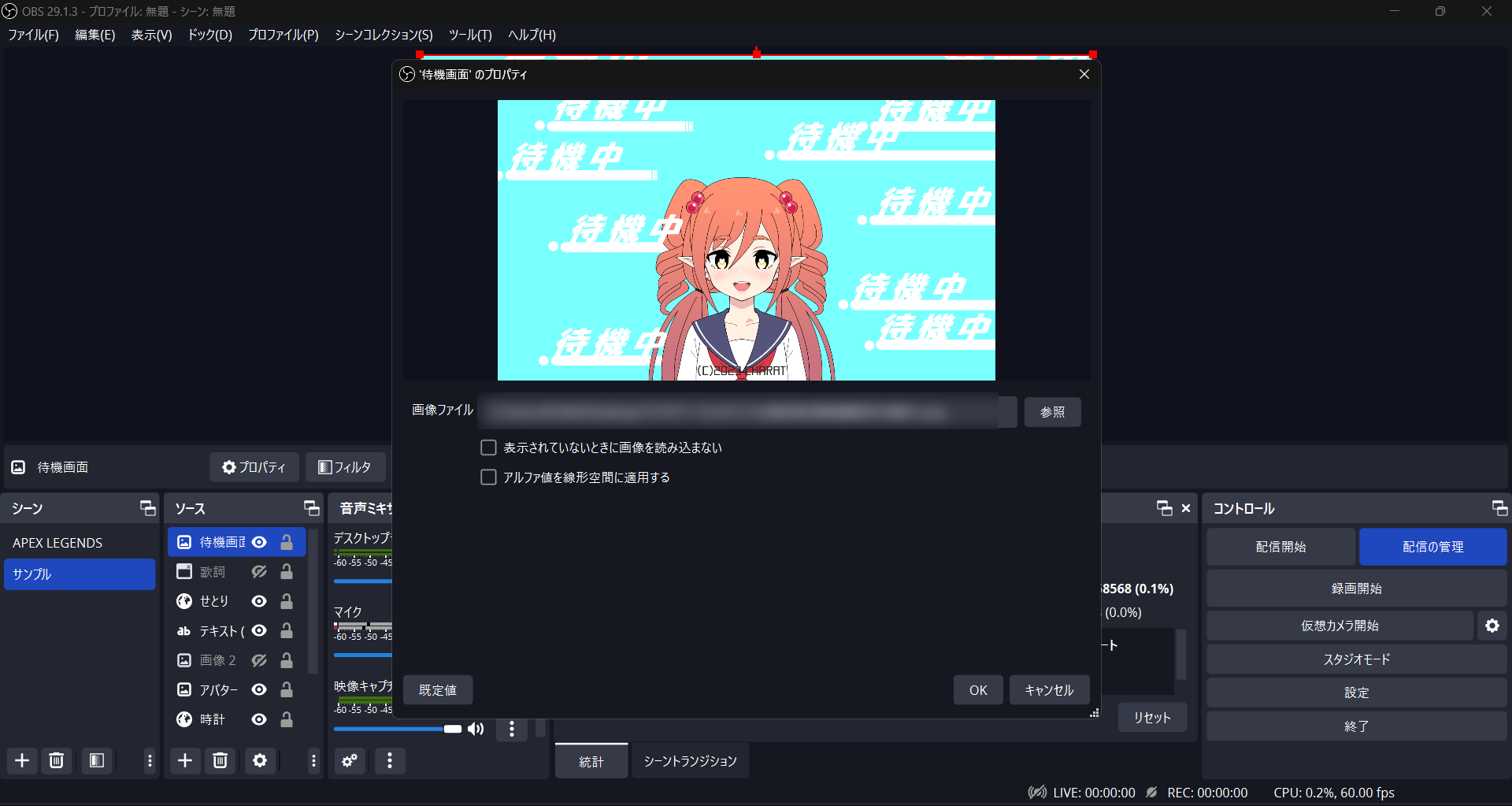Open video capture audio track options menu
Screen dimensions: 1512x806
pyautogui.click(x=512, y=729)
